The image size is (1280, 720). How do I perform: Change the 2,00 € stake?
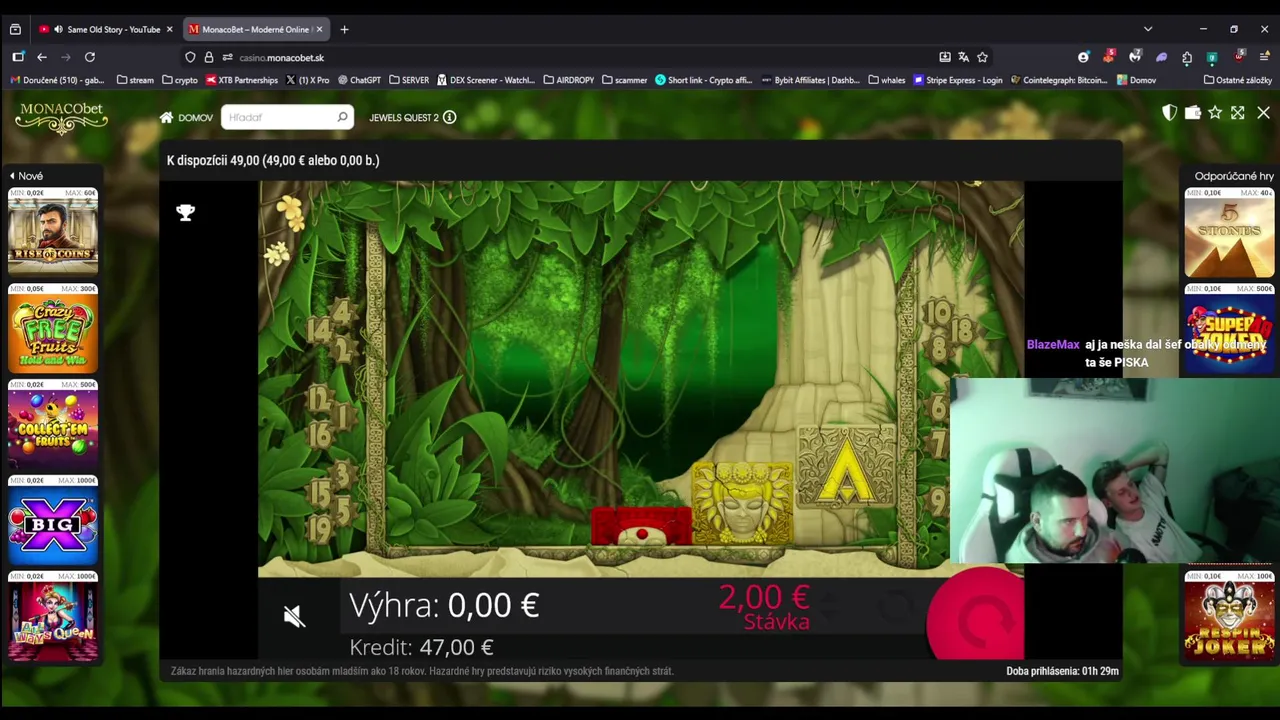765,607
